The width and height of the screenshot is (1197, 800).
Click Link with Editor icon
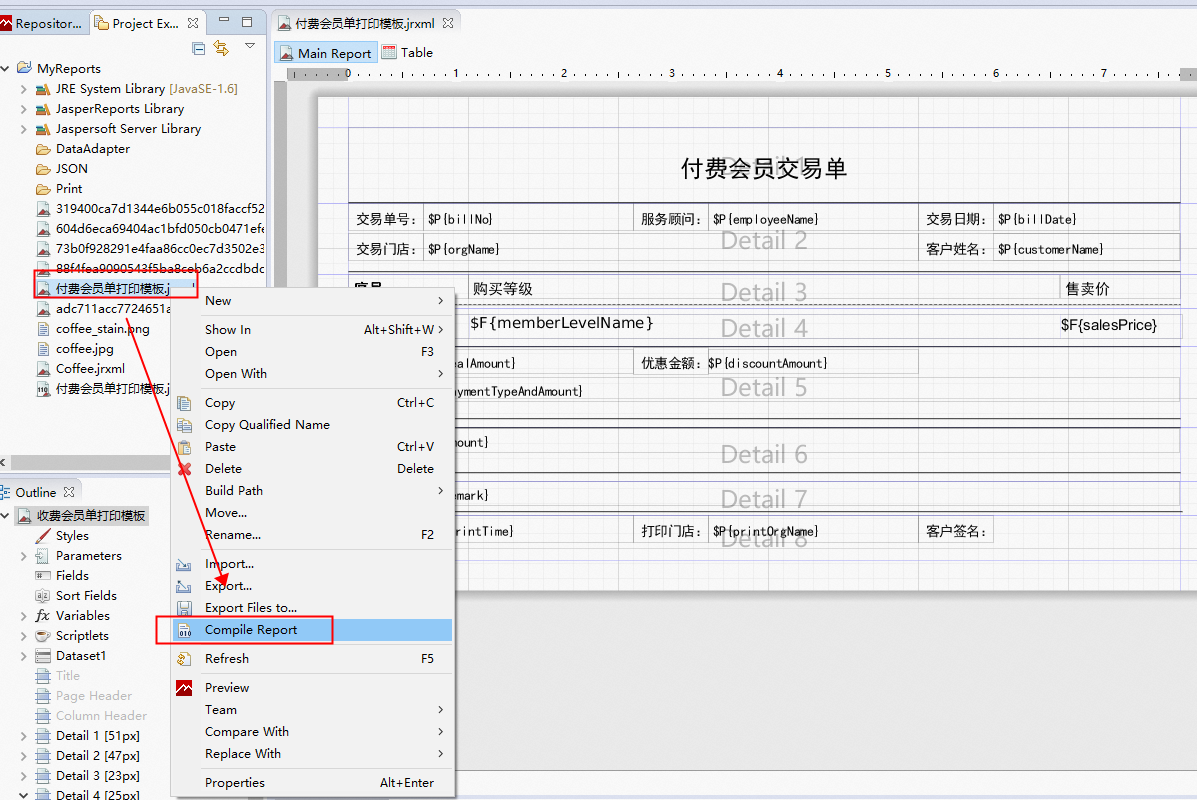(x=221, y=48)
